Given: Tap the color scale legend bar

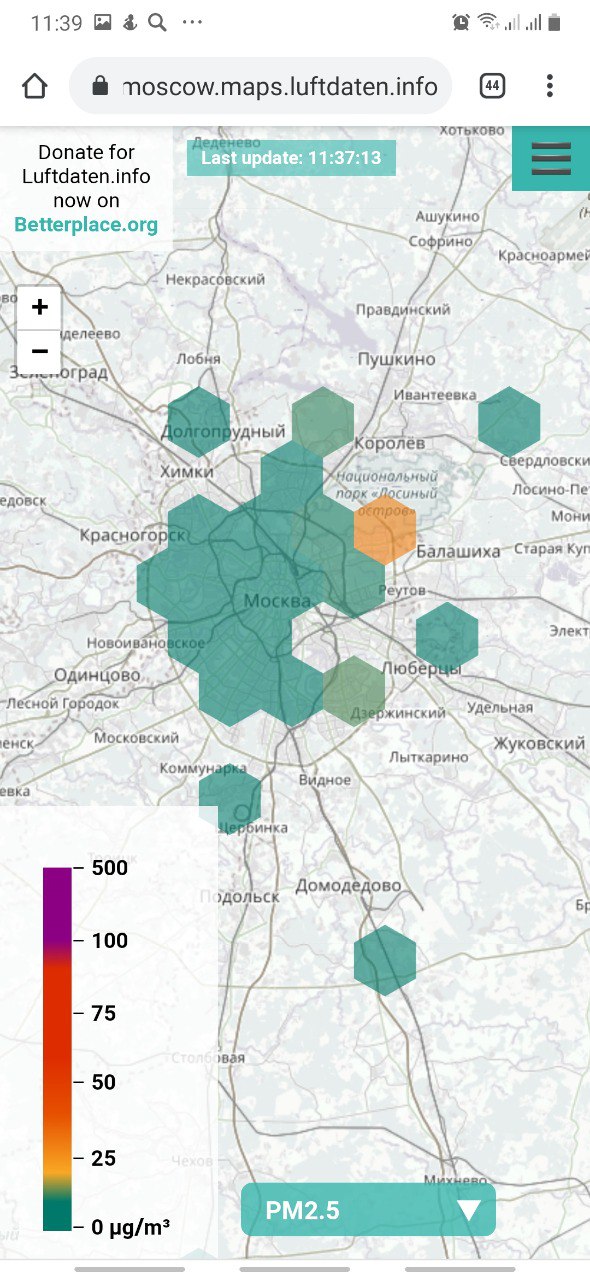Looking at the screenshot, I should point(57,1049).
